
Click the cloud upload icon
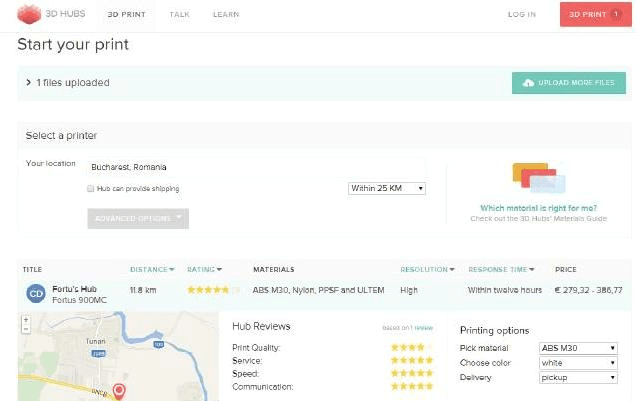click(528, 83)
